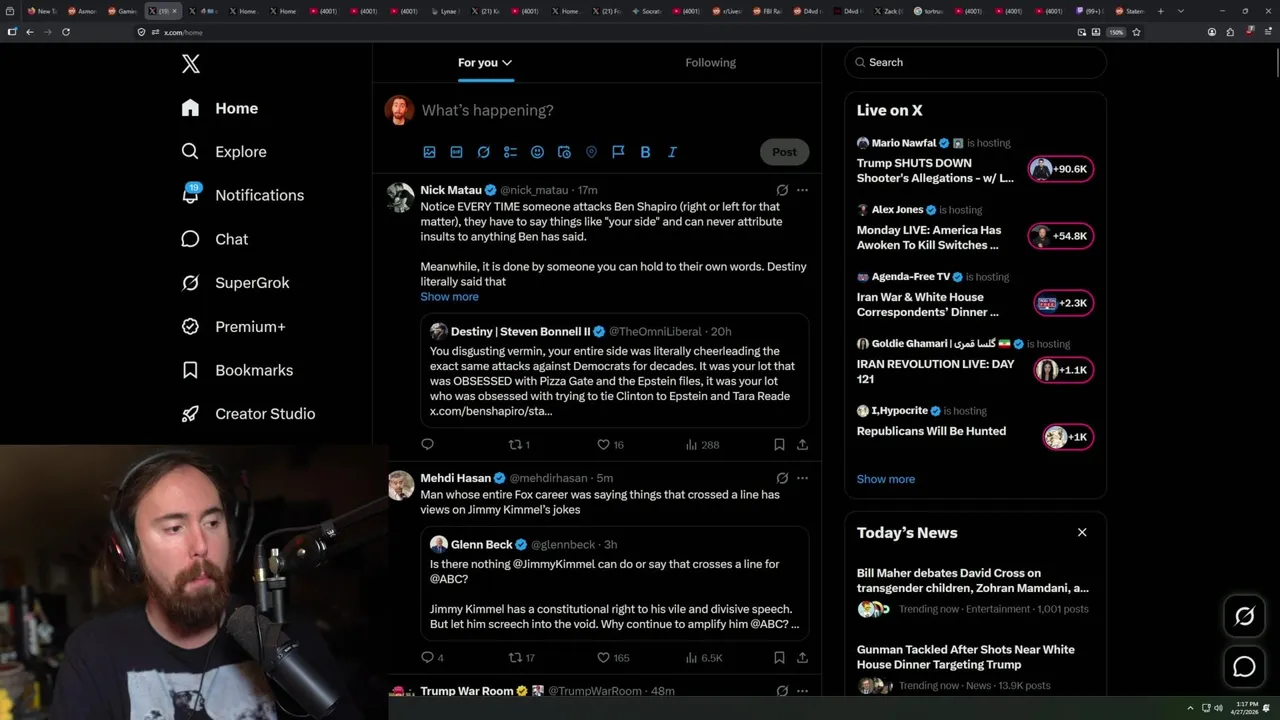Click the Post button

784,152
